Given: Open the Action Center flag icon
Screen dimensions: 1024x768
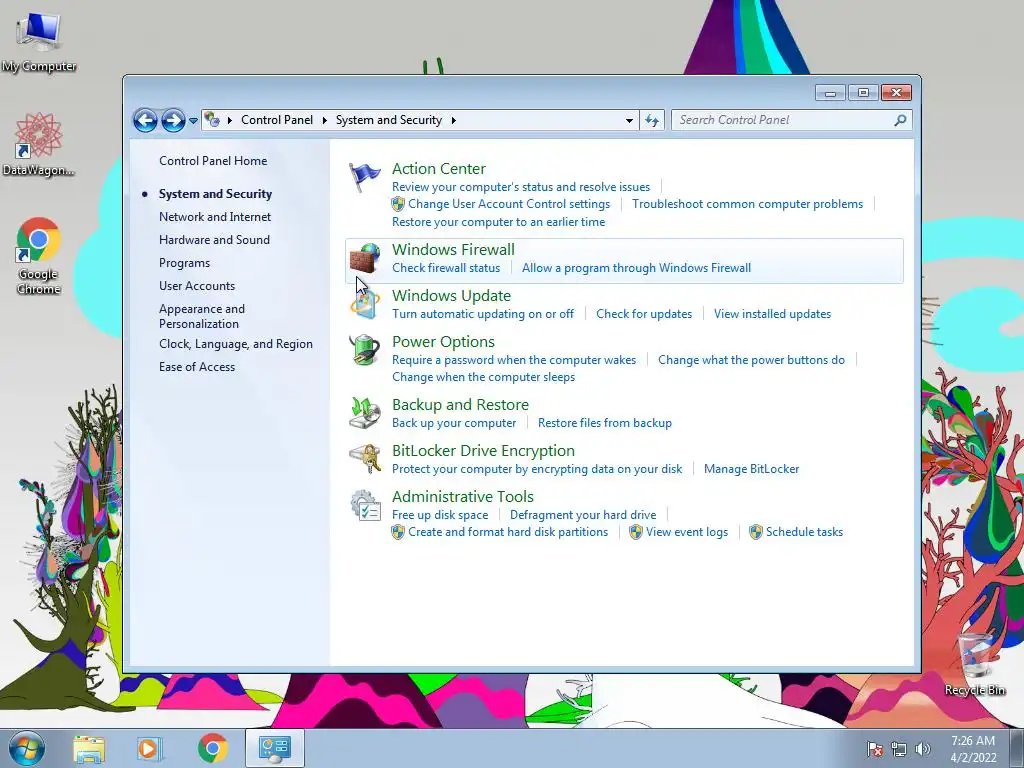Looking at the screenshot, I should click(364, 176).
